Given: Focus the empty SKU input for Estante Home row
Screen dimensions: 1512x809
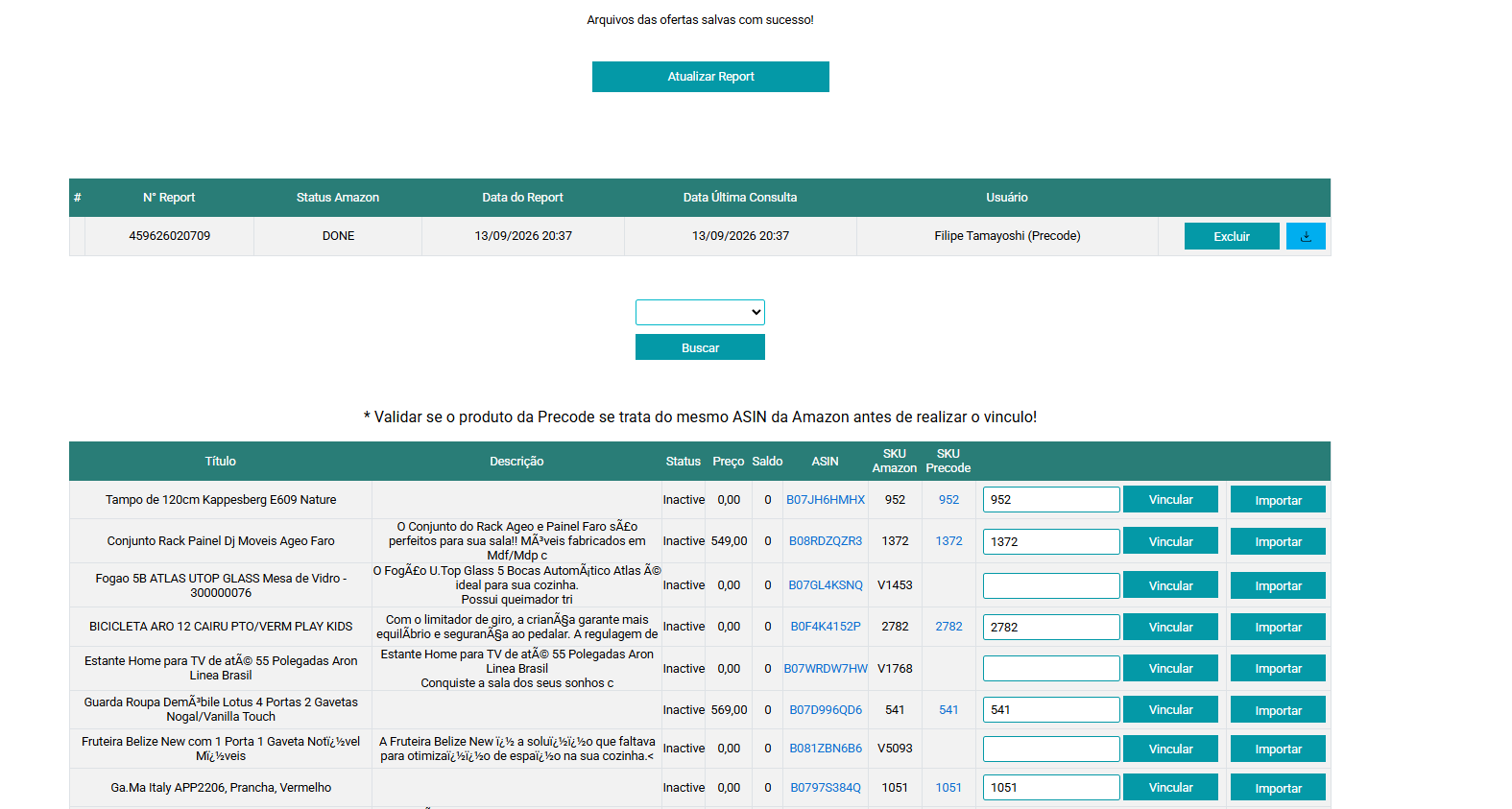Looking at the screenshot, I should click(x=1051, y=669).
